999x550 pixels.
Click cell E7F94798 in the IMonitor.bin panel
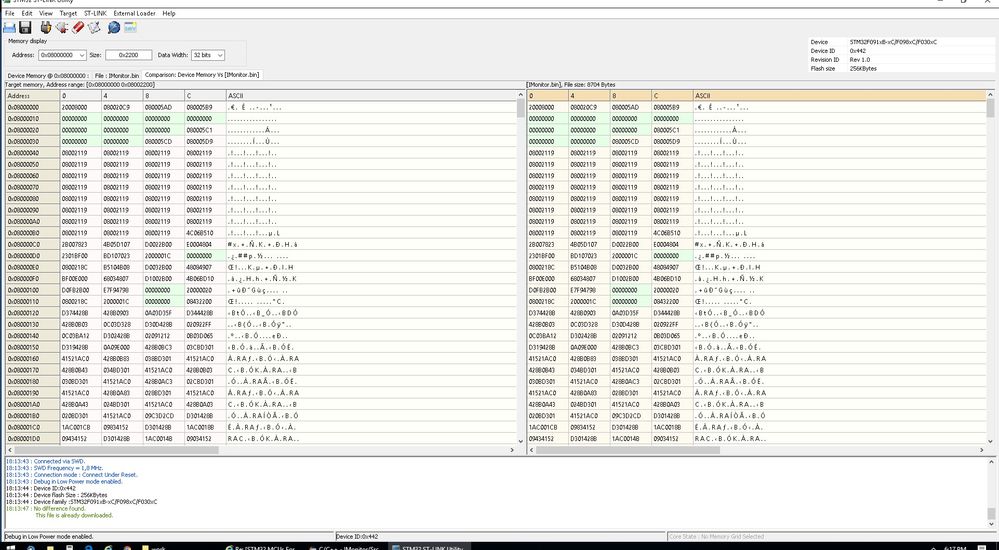pos(589,290)
